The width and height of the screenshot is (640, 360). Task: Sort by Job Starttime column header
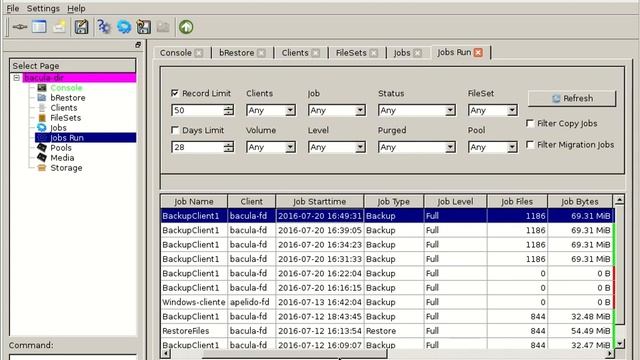[x=320, y=202]
